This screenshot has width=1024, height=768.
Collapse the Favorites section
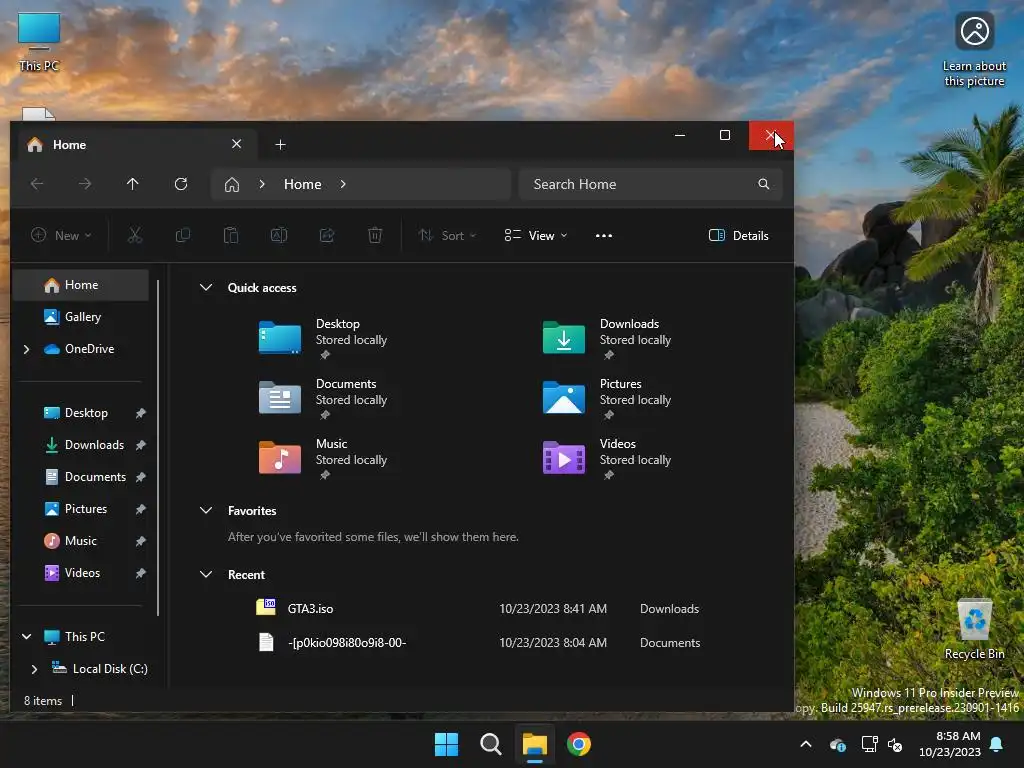coord(206,511)
